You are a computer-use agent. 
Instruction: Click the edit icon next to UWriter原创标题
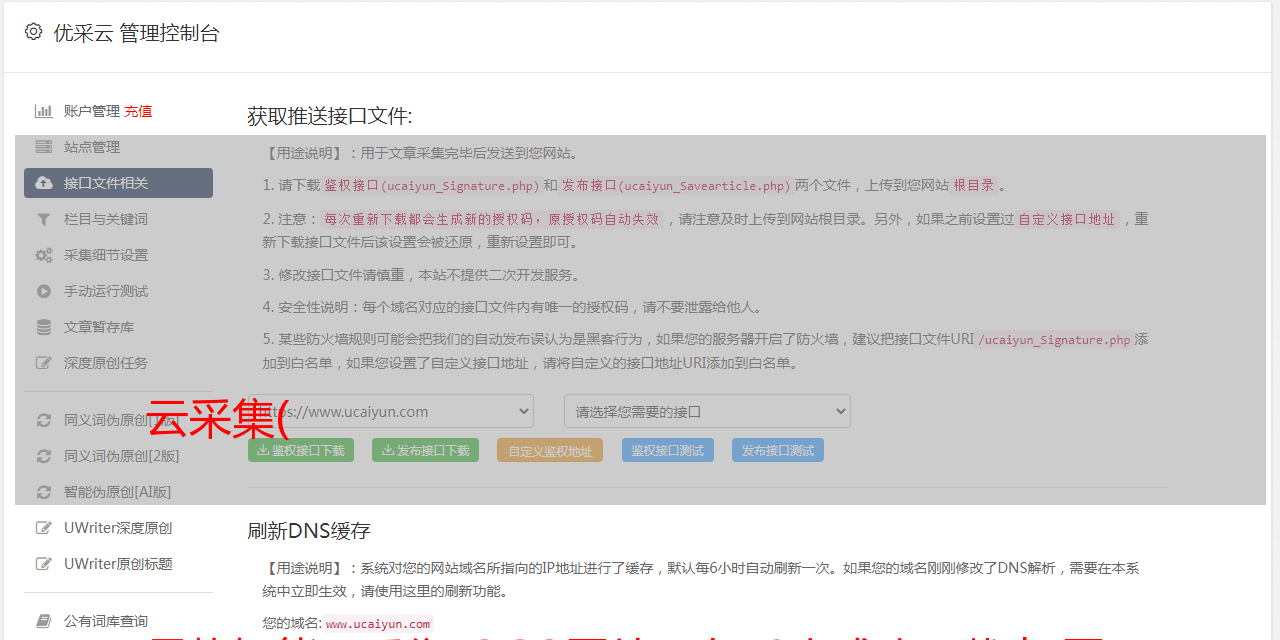point(43,564)
